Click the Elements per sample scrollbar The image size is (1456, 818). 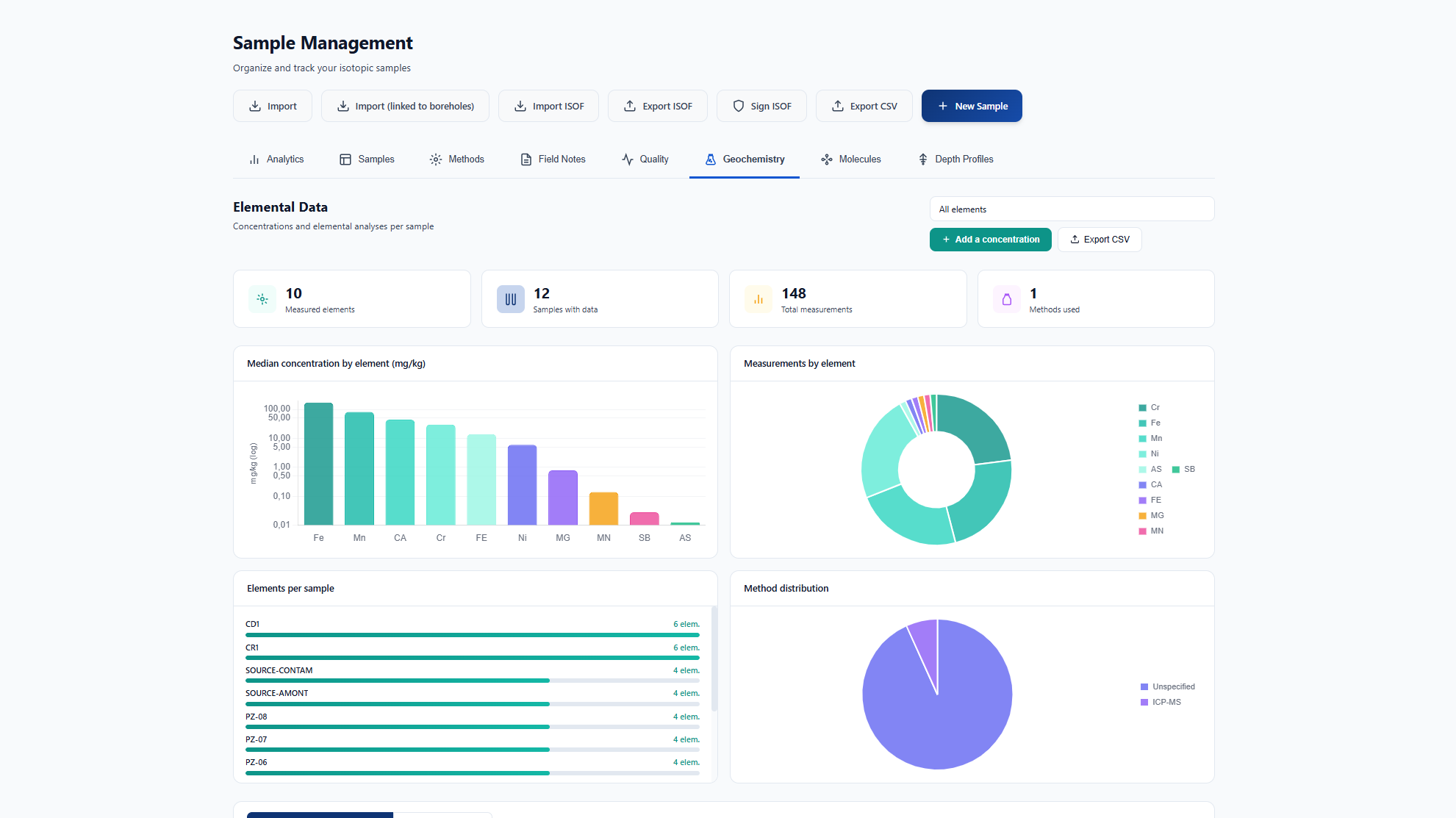click(x=714, y=659)
